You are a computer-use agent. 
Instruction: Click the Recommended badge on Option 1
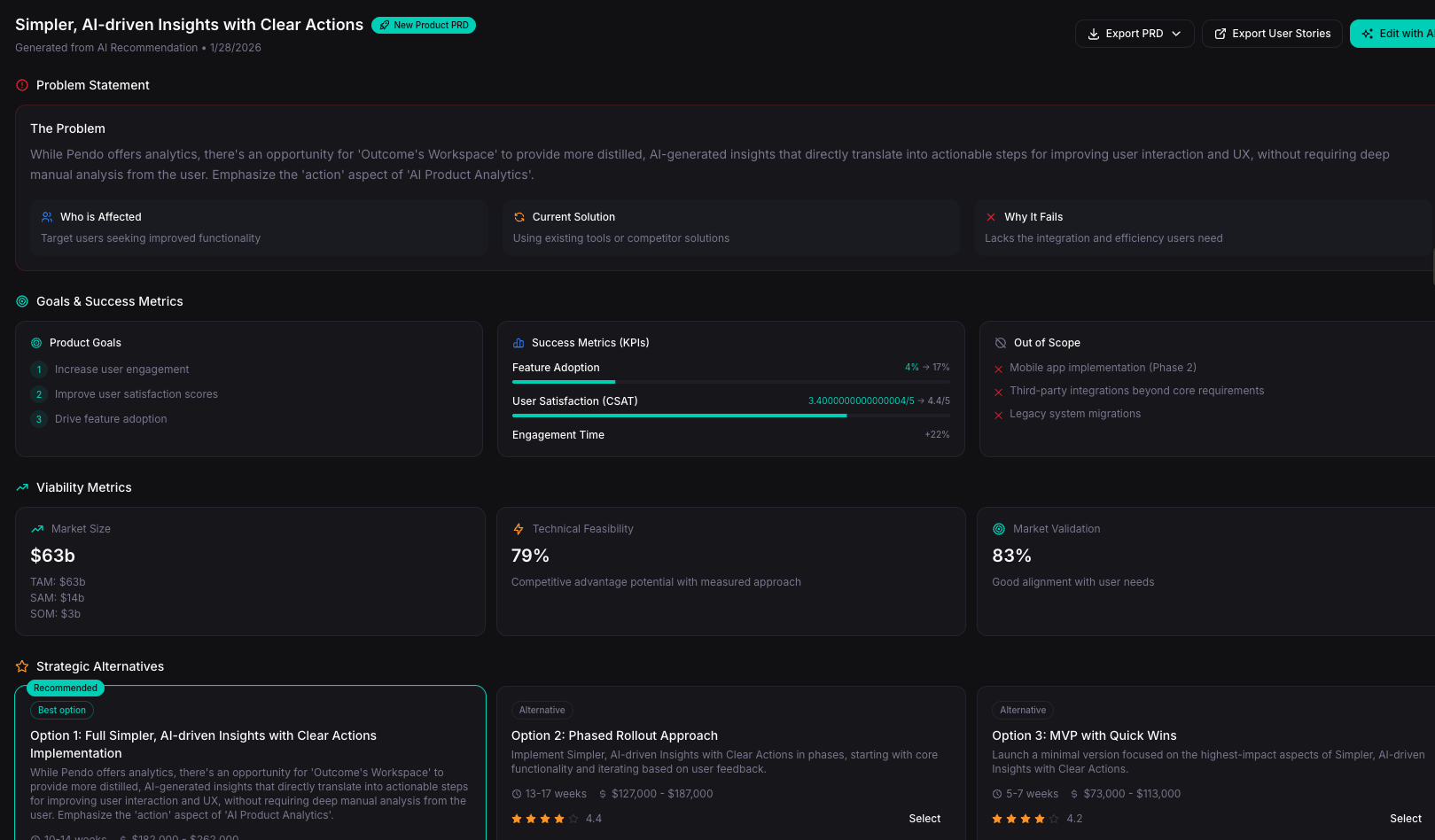pyautogui.click(x=66, y=688)
